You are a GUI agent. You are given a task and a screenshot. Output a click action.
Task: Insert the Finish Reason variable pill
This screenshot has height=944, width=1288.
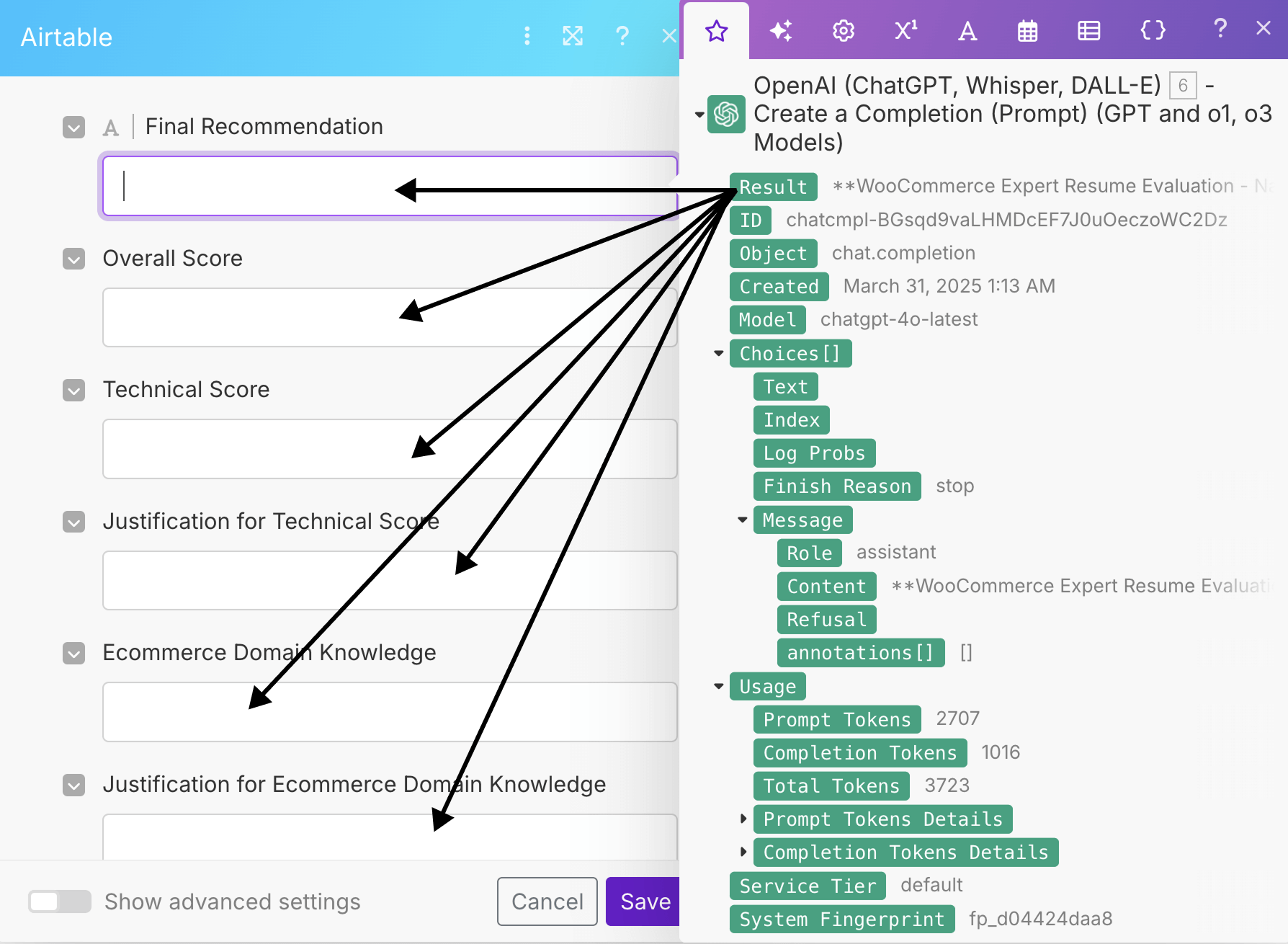(x=837, y=486)
